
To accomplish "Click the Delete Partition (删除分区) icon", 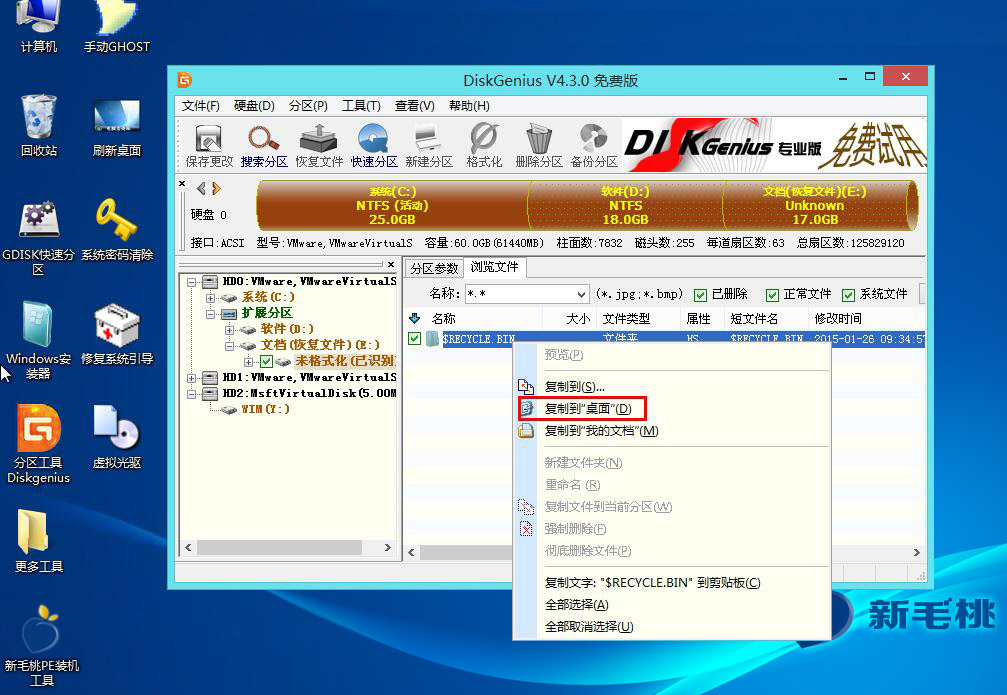I will click(x=539, y=146).
